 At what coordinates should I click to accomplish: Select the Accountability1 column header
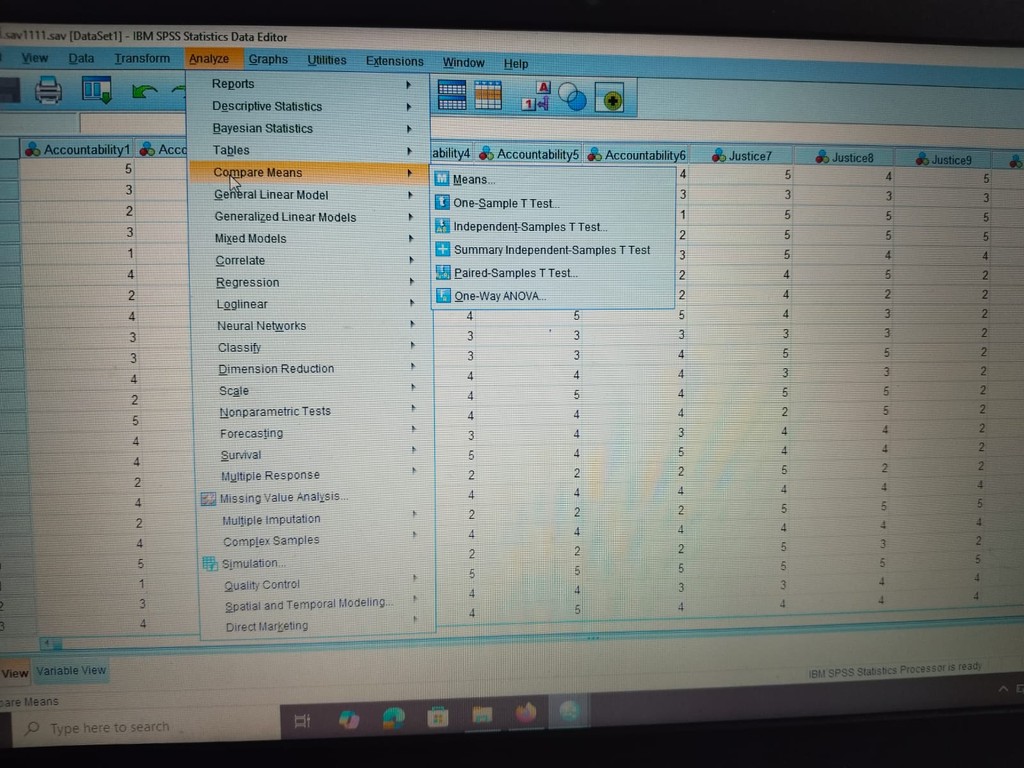pyautogui.click(x=77, y=150)
